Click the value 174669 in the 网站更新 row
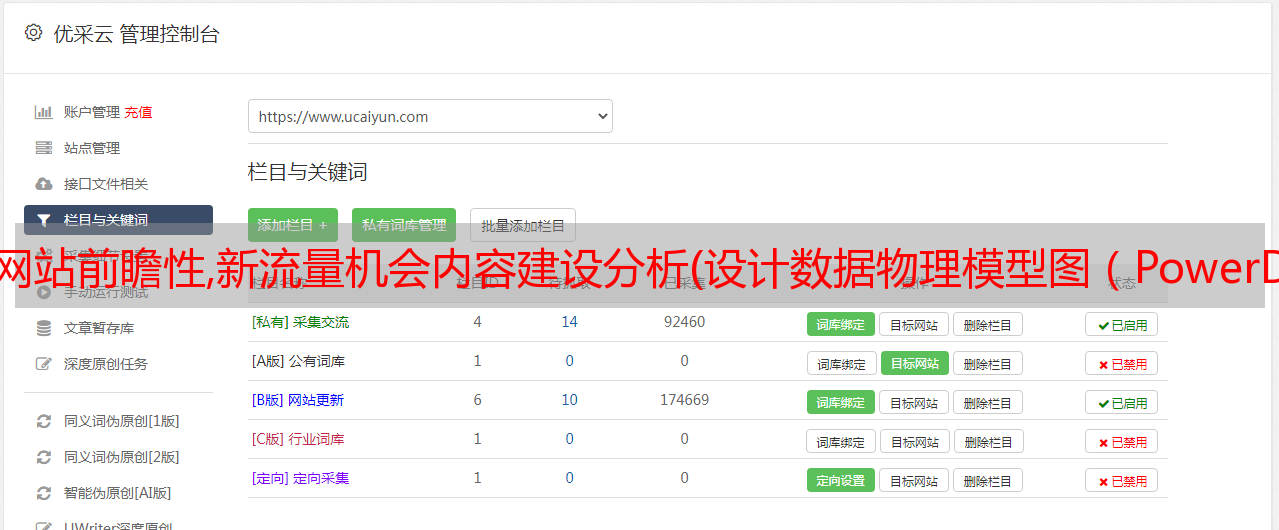The height and width of the screenshot is (530, 1279). (x=684, y=400)
